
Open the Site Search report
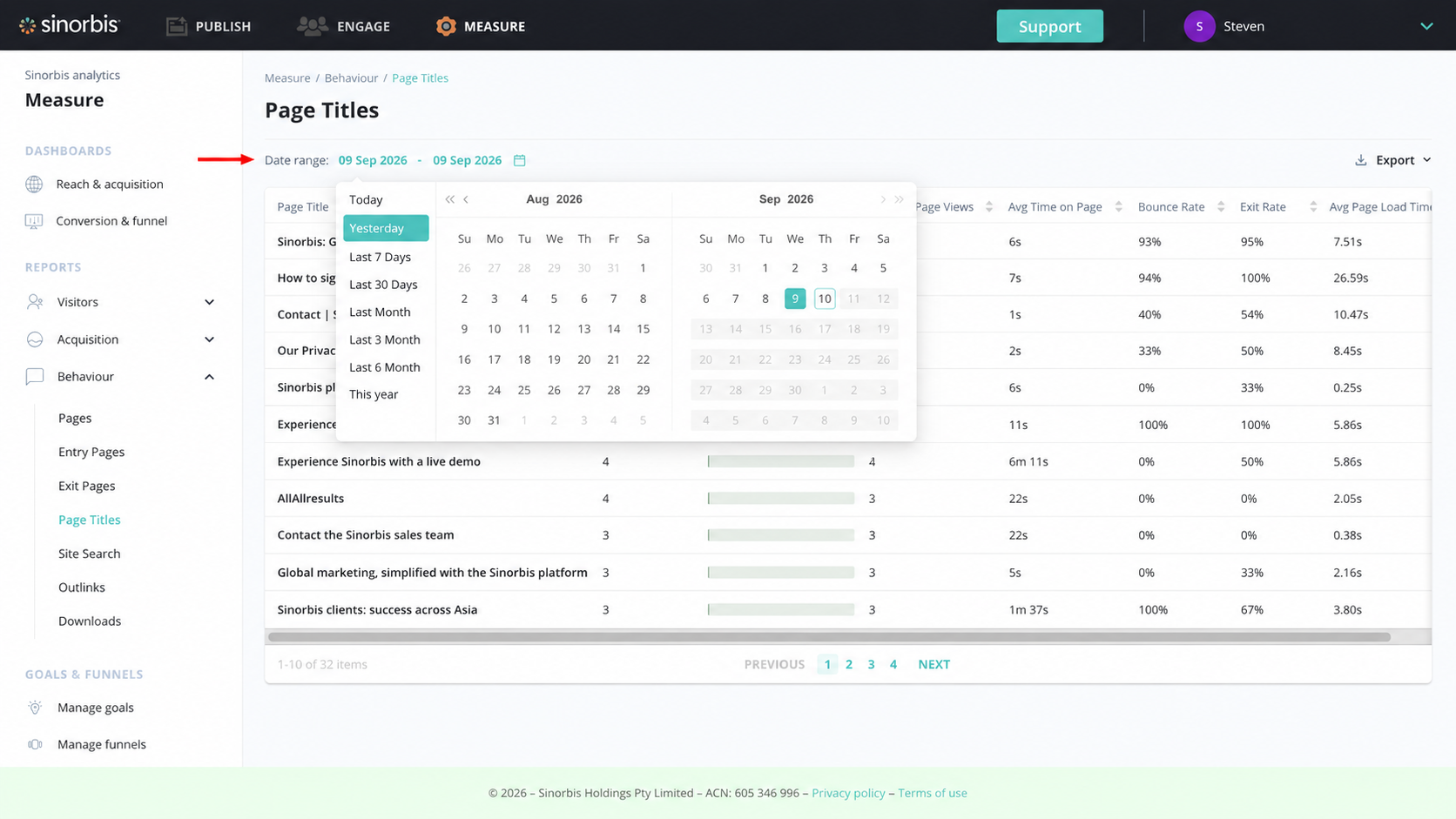(x=90, y=554)
